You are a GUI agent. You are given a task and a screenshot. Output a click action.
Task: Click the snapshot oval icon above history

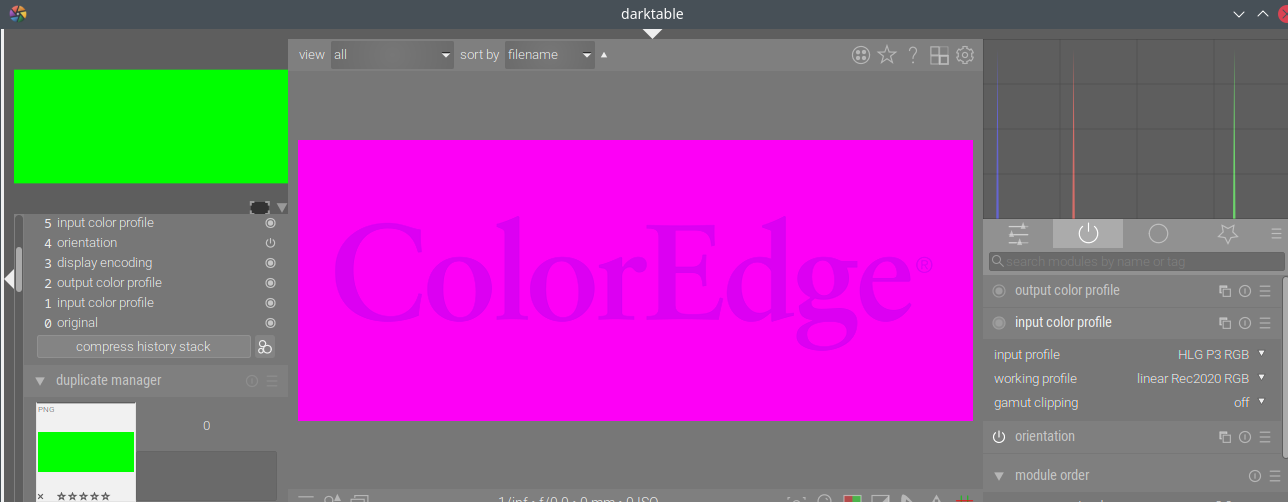coord(259,207)
